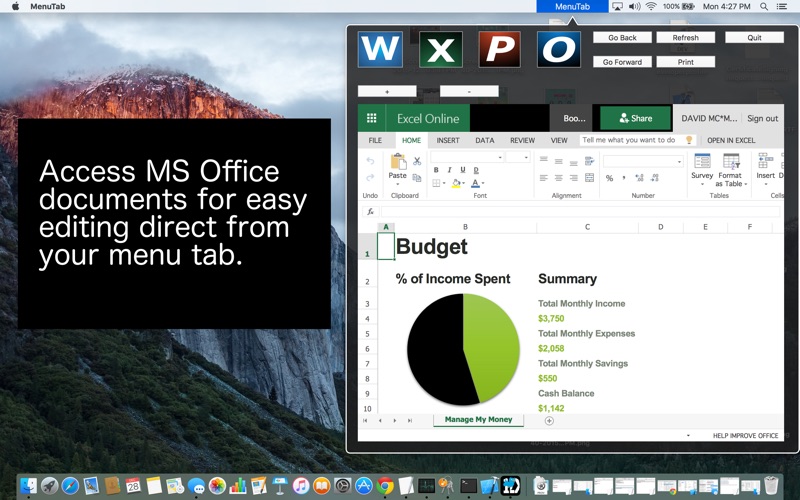The image size is (800, 500).
Task: Expand the Format as Table dropdown arrow
Action: pos(745,184)
